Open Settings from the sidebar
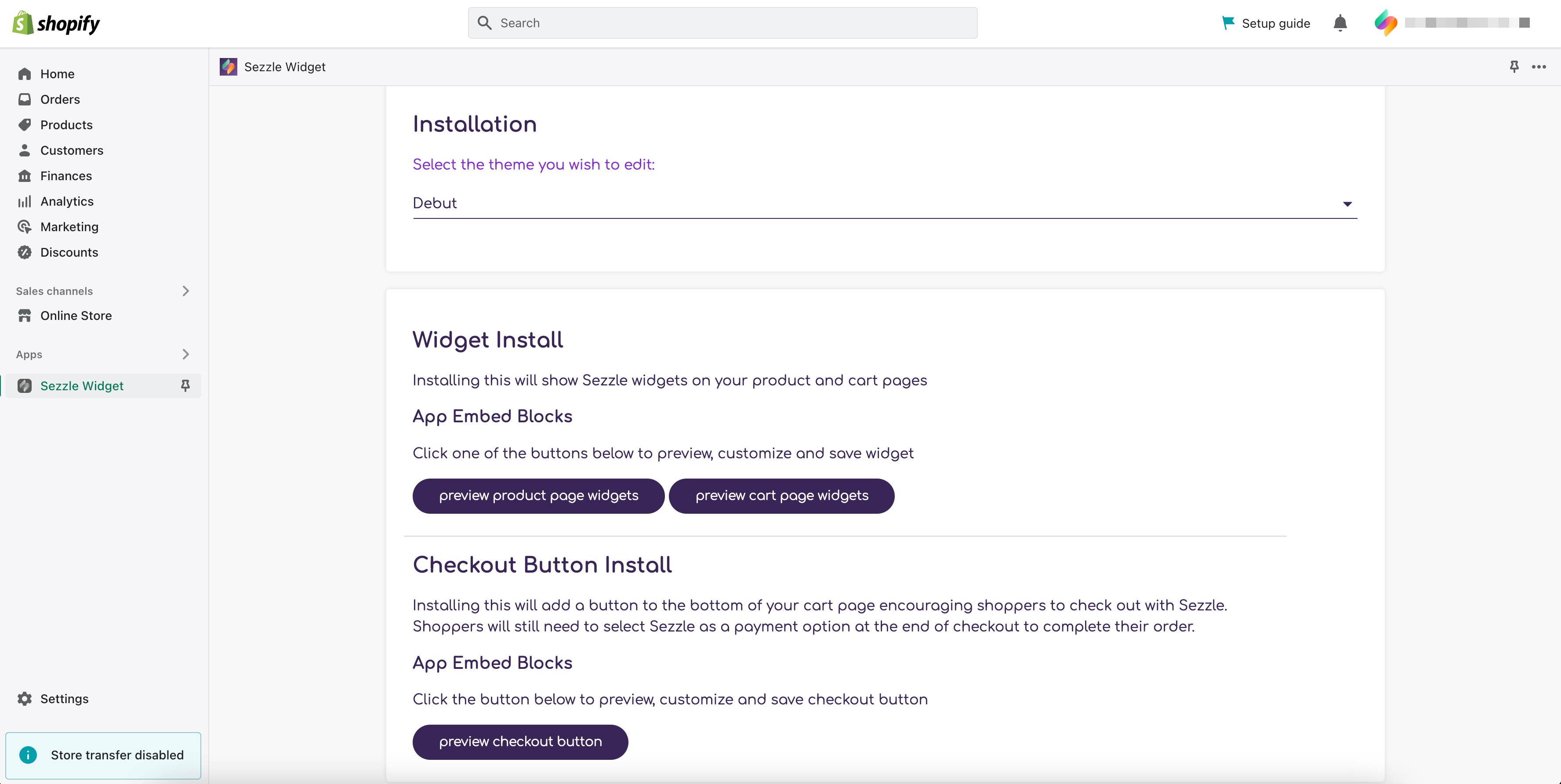The height and width of the screenshot is (784, 1561). coord(64,699)
